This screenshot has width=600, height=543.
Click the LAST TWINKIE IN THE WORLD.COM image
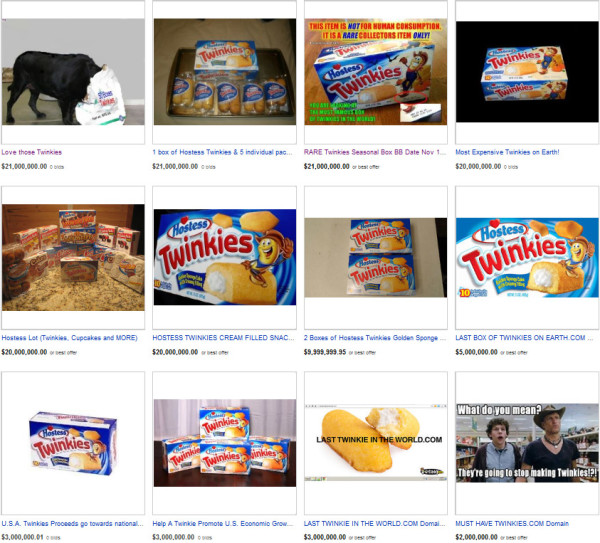(x=376, y=443)
